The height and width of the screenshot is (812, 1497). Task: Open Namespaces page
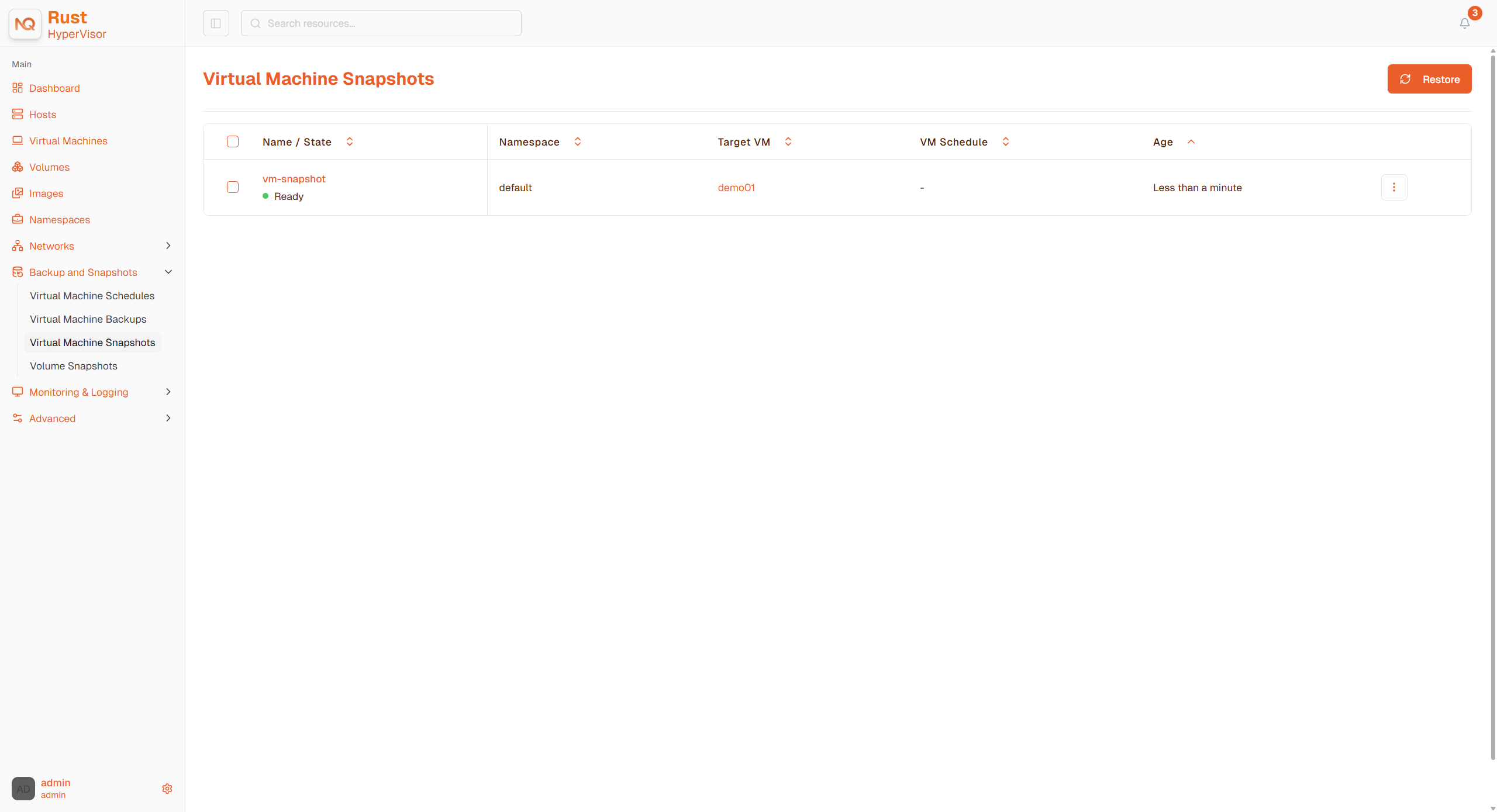coord(60,219)
